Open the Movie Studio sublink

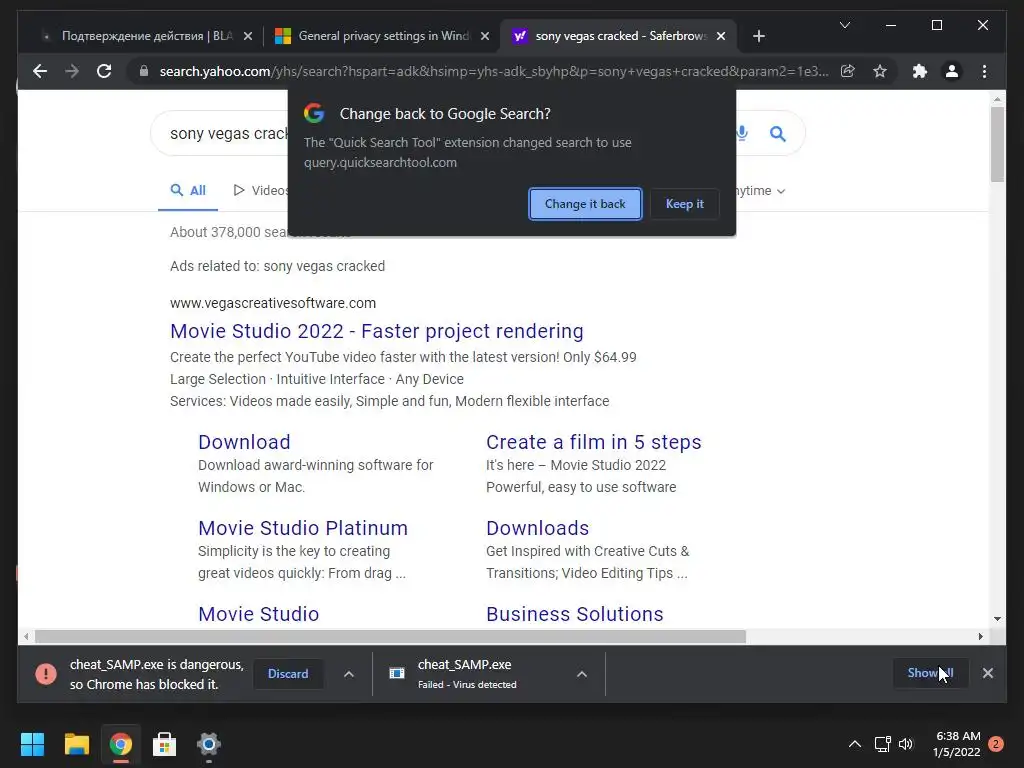pos(259,615)
